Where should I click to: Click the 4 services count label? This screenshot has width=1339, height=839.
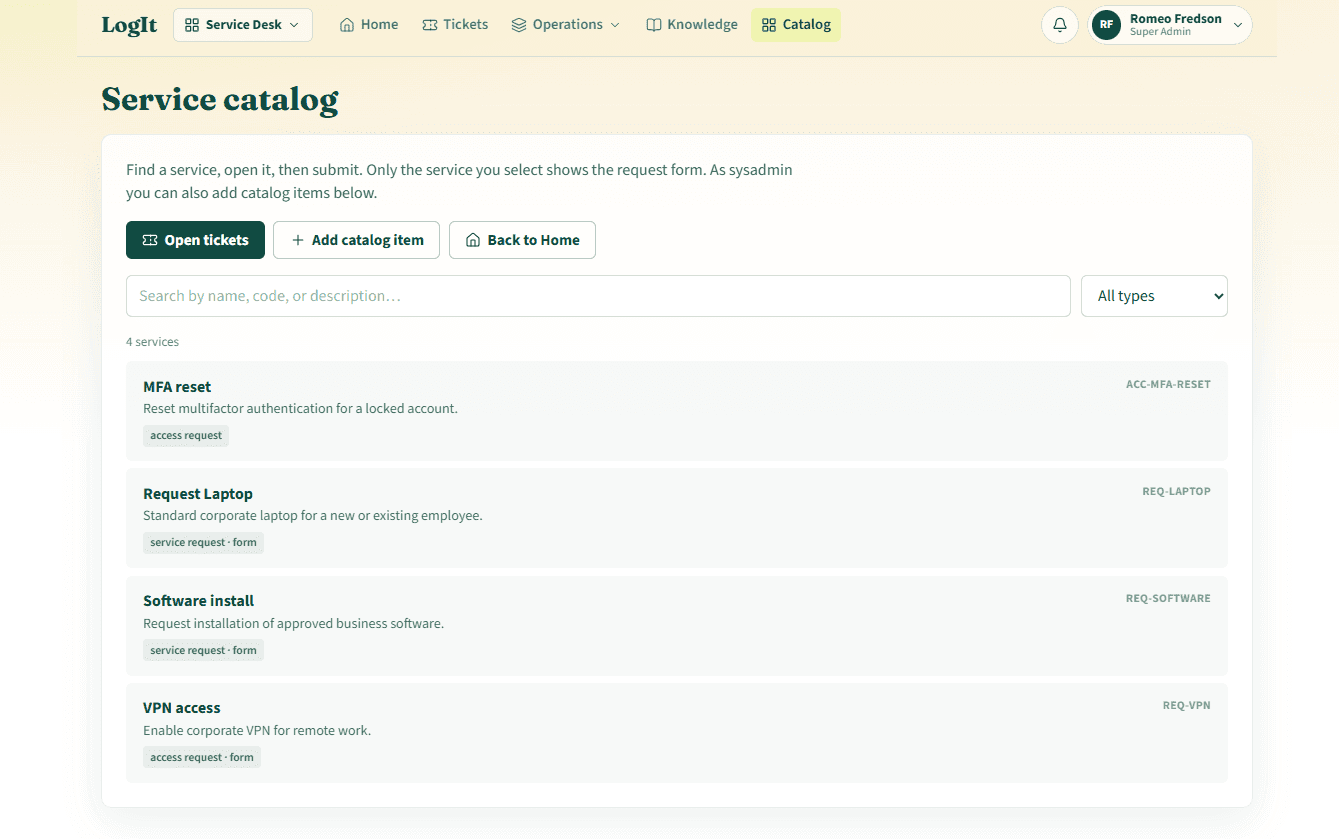[x=152, y=342]
